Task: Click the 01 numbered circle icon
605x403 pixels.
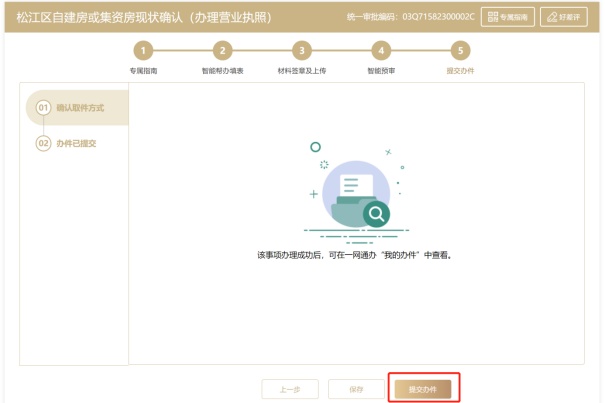Action: point(43,108)
